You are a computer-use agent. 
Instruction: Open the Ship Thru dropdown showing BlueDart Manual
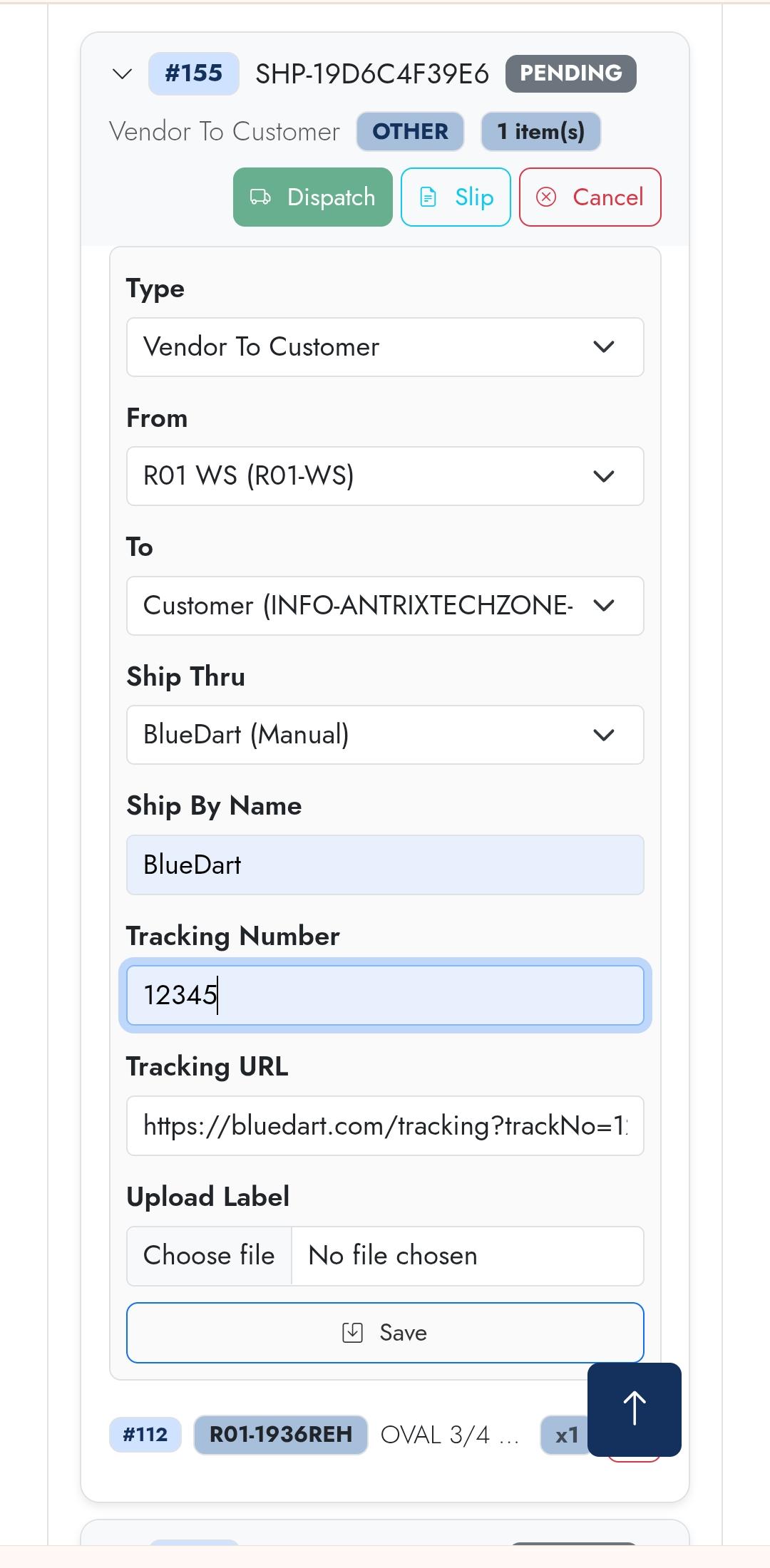click(x=385, y=735)
